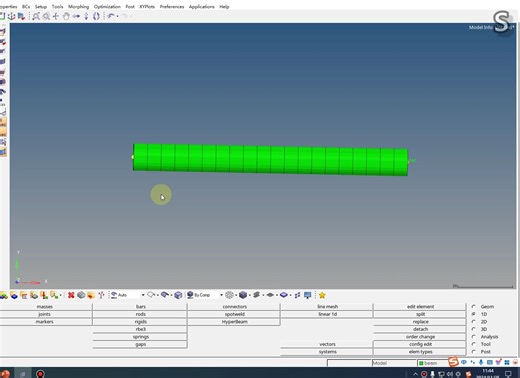This screenshot has width=520, height=378.
Task: Open the springs panel
Action: [141, 337]
